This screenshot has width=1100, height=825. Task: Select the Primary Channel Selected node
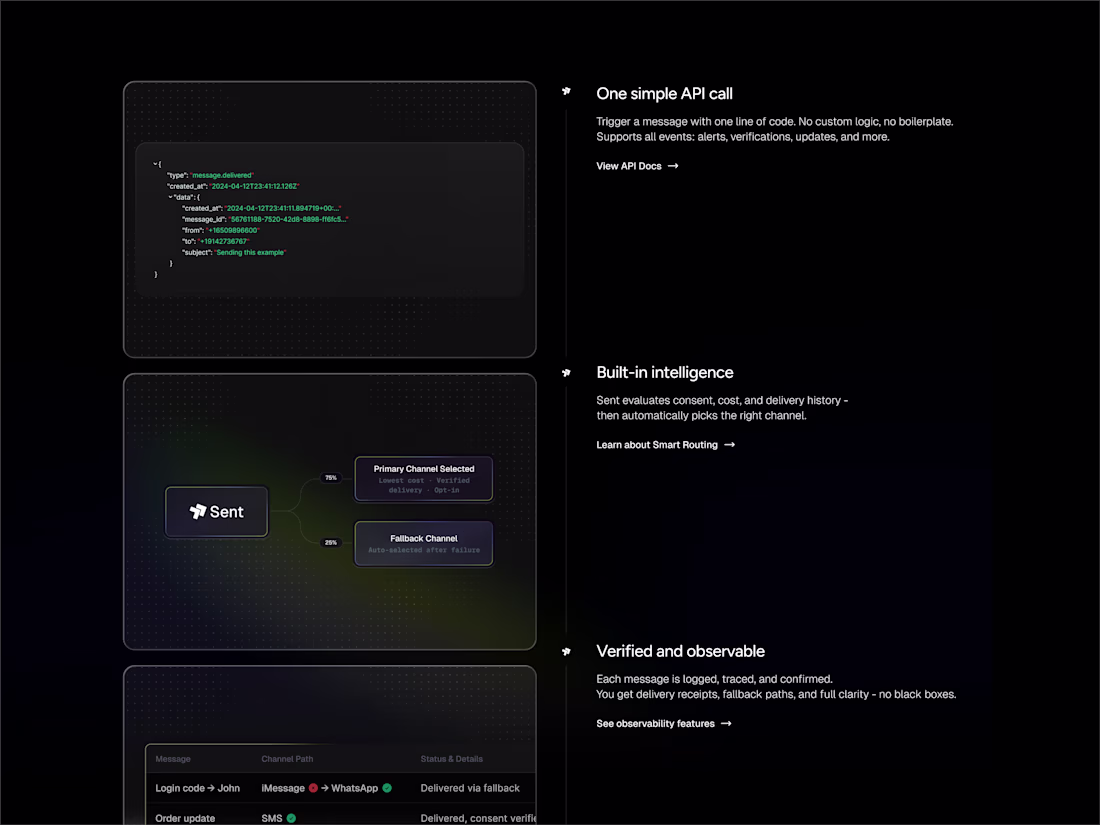[424, 479]
